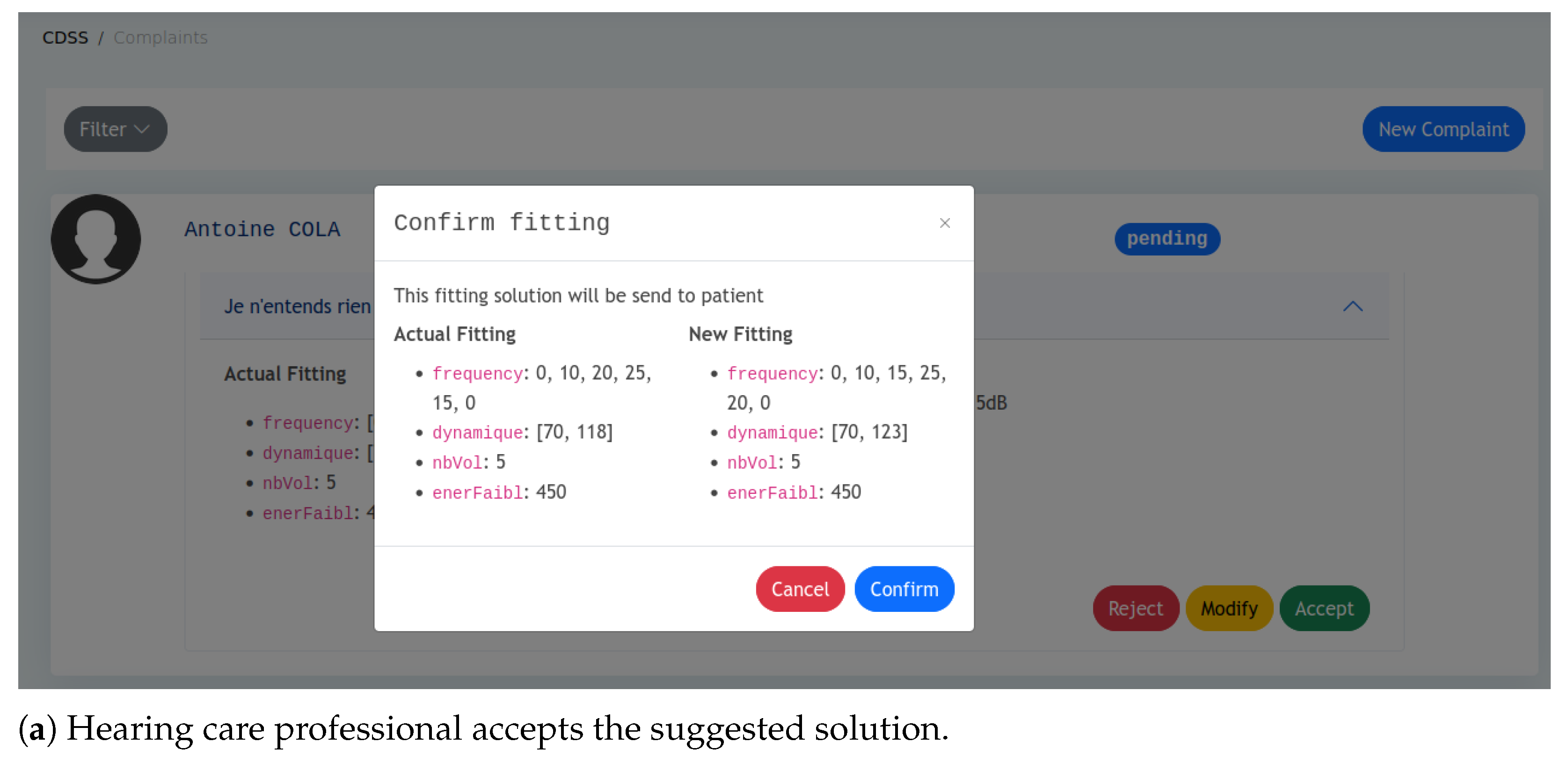Click the New Fitting heading in dialog
This screenshot has height=764, width=1568.
click(740, 334)
